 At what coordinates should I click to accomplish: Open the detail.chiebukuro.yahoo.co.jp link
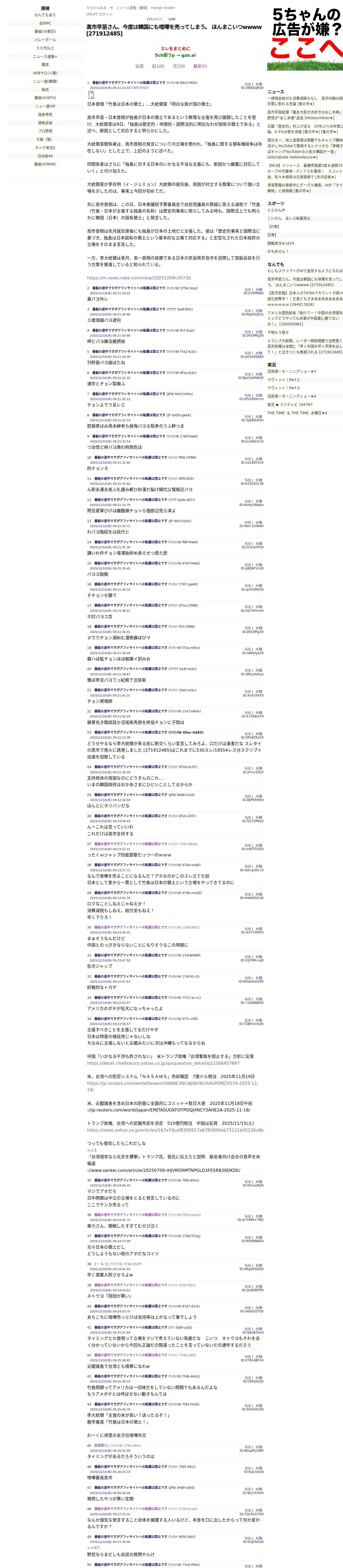point(163,1063)
